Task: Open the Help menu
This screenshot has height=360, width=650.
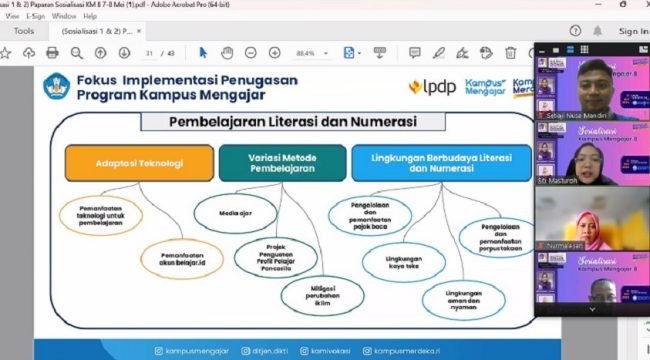Action: 90,16
